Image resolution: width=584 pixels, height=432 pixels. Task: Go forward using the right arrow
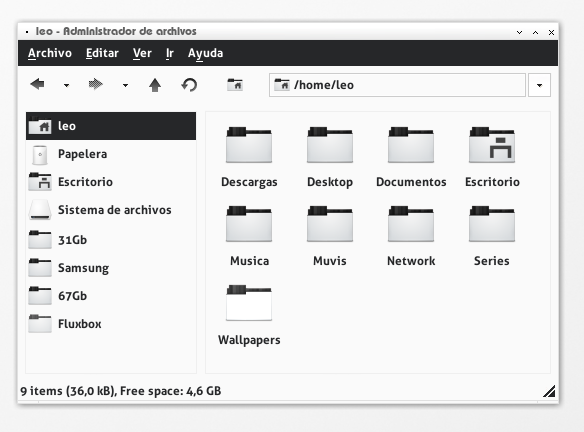(x=96, y=85)
